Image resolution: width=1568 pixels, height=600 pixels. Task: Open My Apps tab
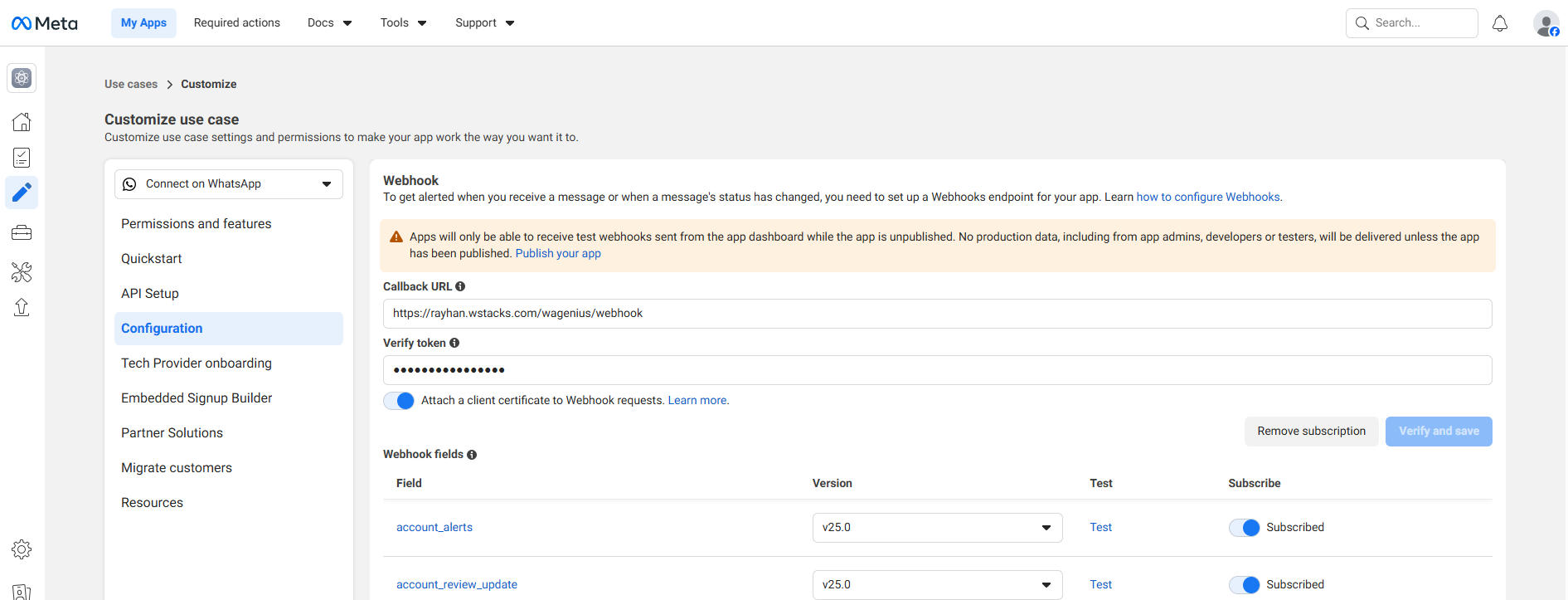[x=143, y=23]
